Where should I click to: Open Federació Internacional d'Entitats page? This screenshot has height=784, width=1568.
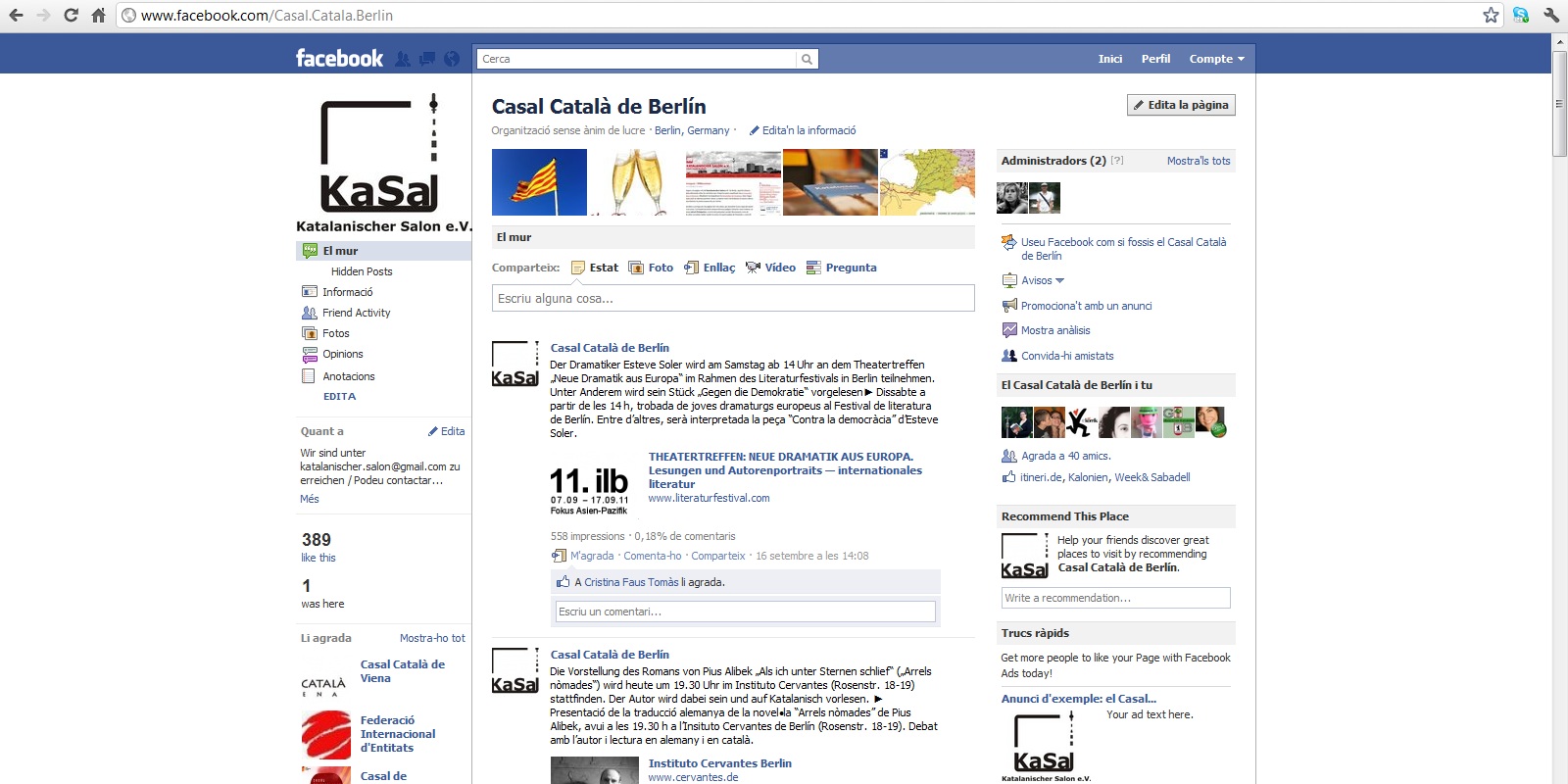coord(398,734)
